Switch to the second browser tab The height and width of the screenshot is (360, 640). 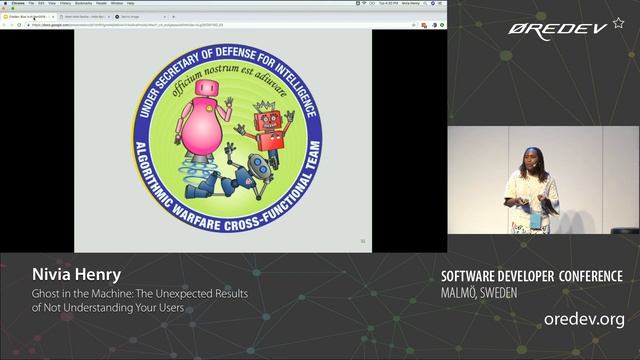[85, 17]
